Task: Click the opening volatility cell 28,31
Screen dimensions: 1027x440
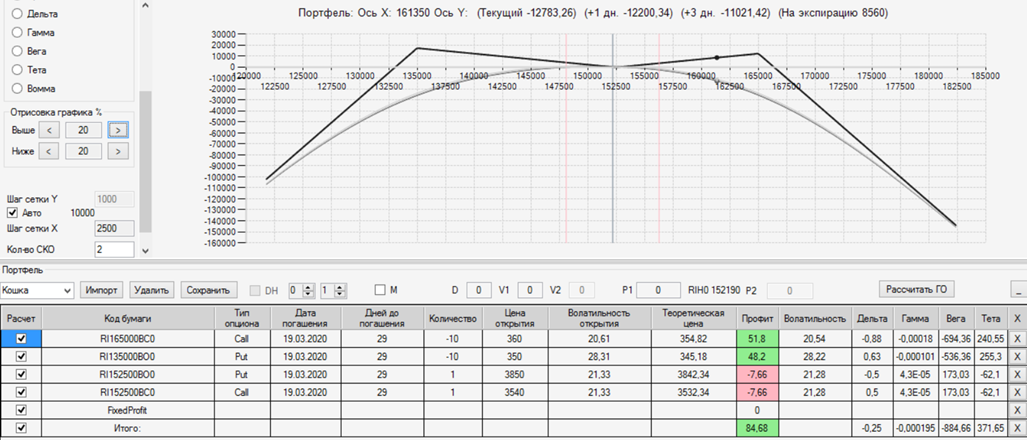Action: tap(600, 356)
